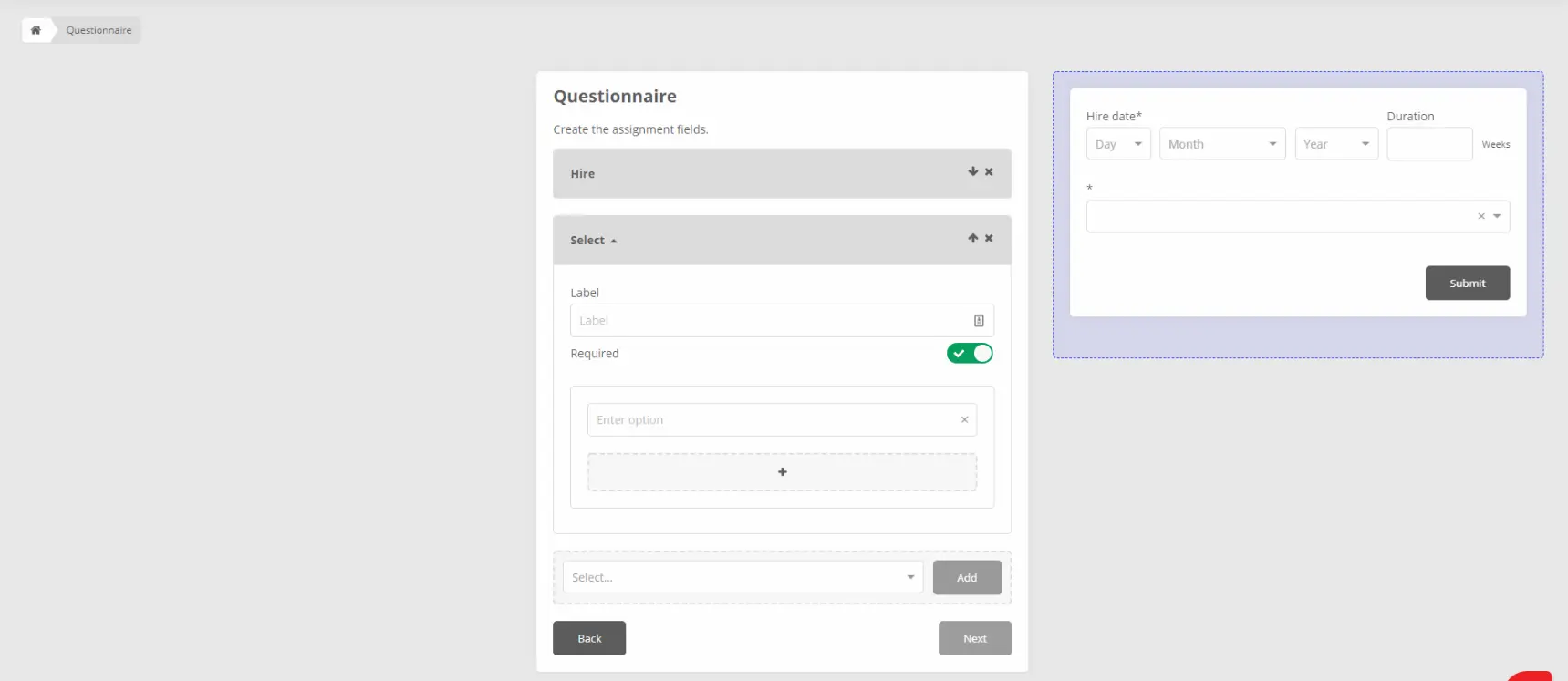Click the translation icon in Label field
Image resolution: width=1568 pixels, height=681 pixels.
978,321
